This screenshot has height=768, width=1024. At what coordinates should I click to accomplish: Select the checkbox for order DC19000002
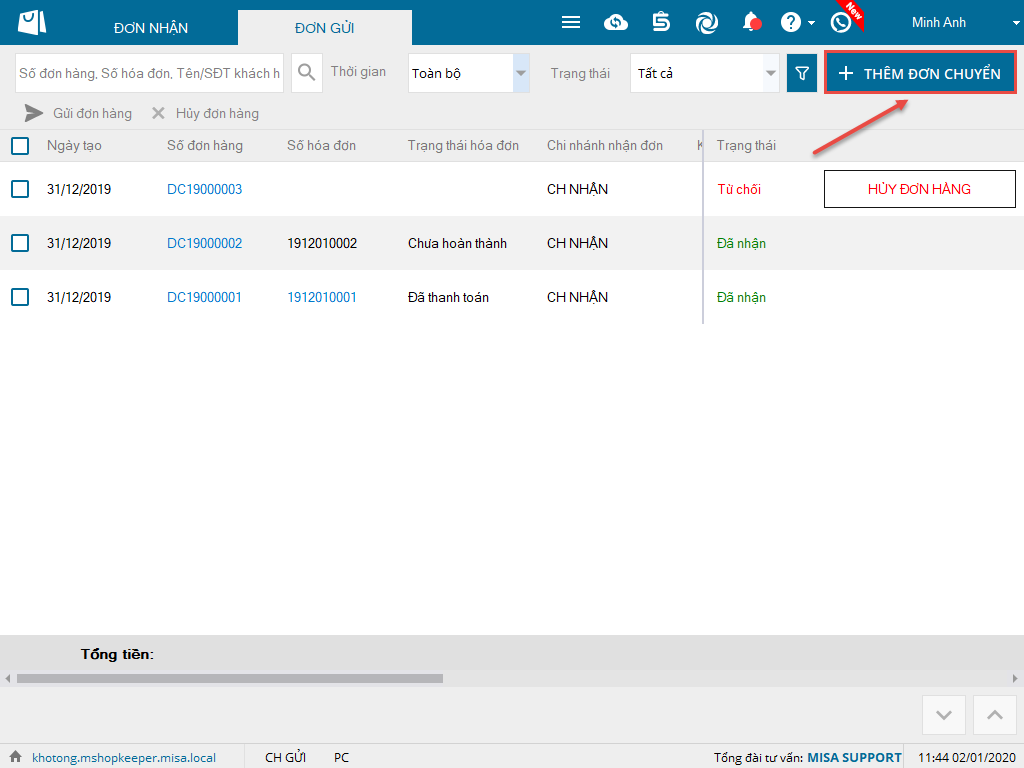point(20,243)
